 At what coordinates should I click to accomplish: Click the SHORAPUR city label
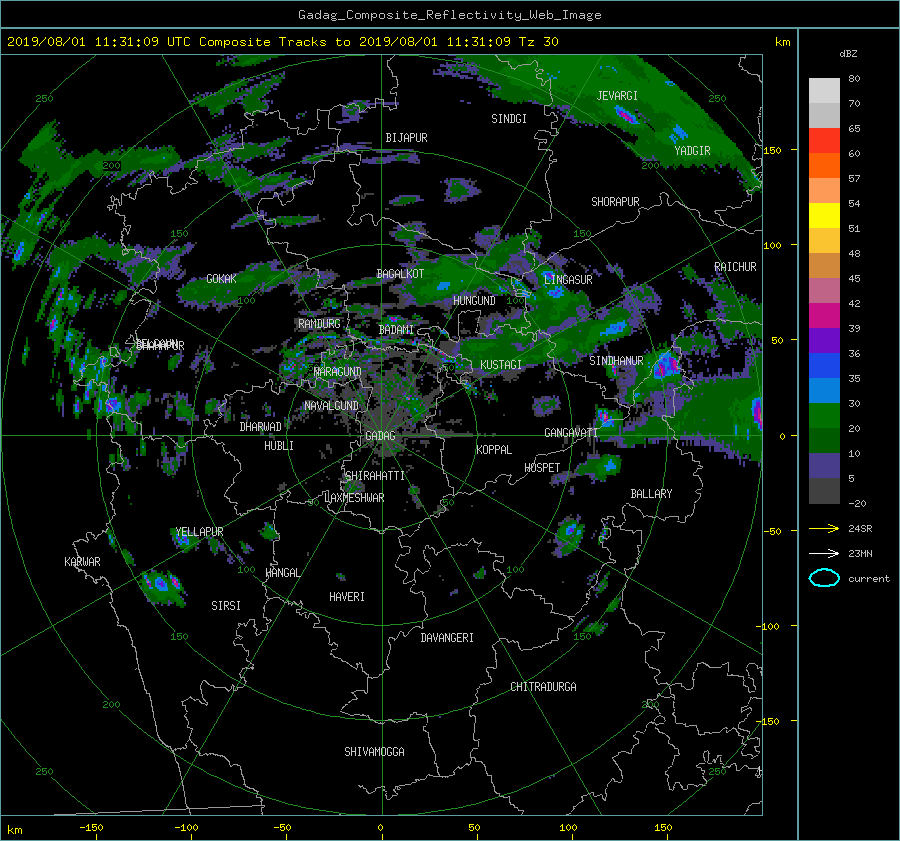[x=615, y=202]
